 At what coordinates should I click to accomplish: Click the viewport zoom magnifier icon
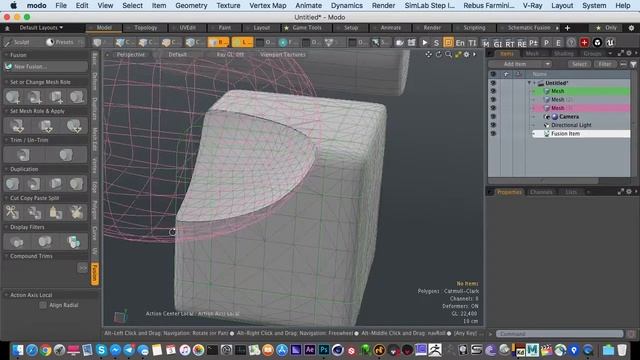click(448, 54)
